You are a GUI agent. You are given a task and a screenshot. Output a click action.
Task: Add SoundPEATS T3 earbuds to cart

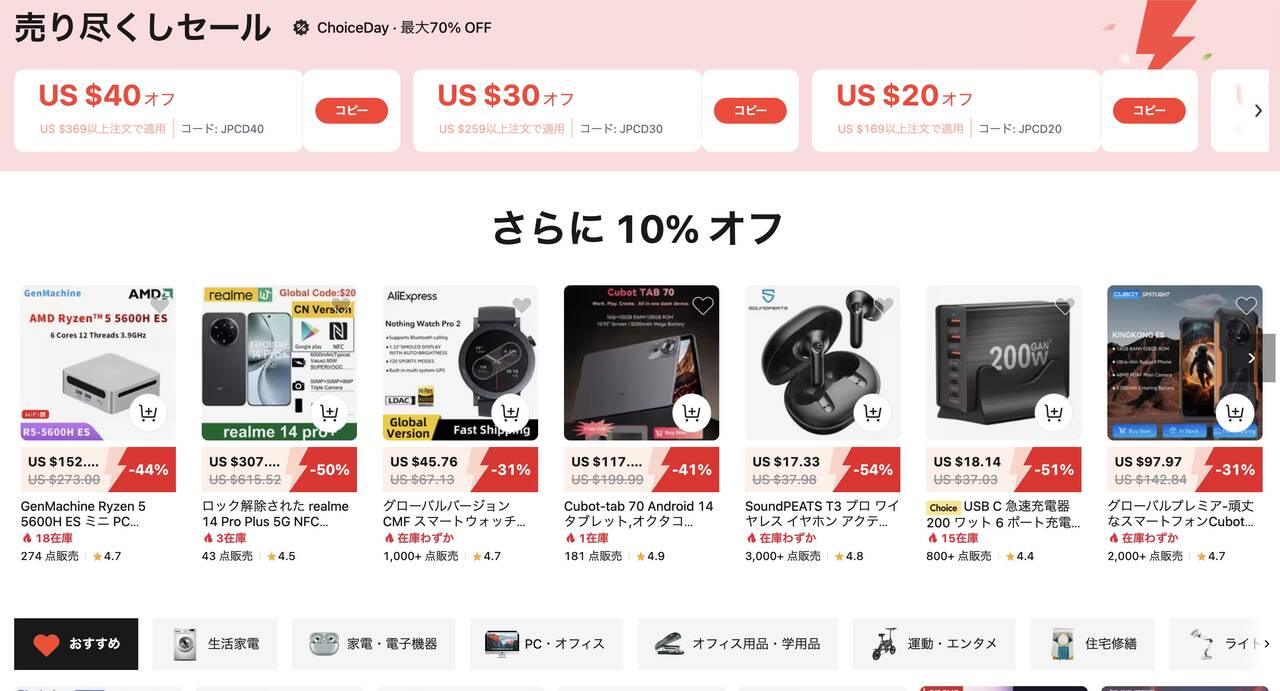872,412
